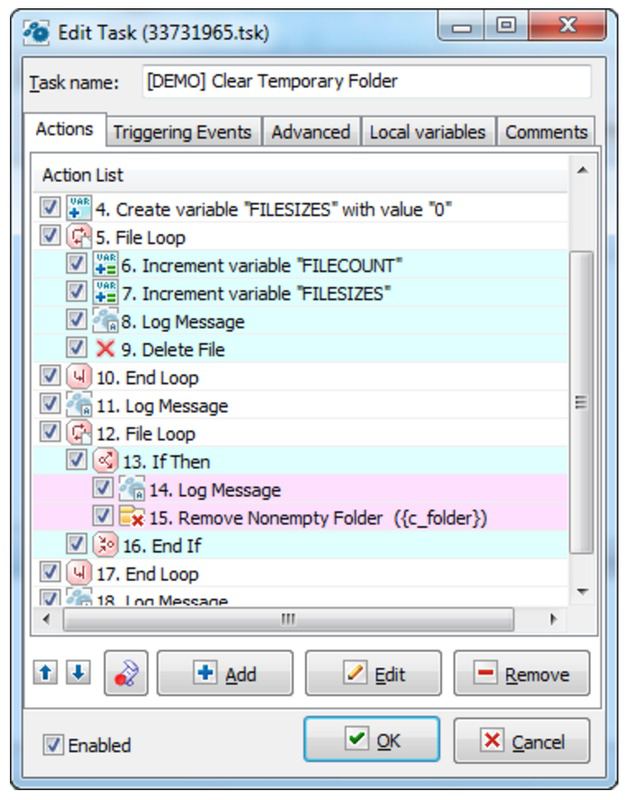Viewport: 630px width, 800px height.
Task: Uncheck the Enabled task checkbox
Action: click(53, 745)
